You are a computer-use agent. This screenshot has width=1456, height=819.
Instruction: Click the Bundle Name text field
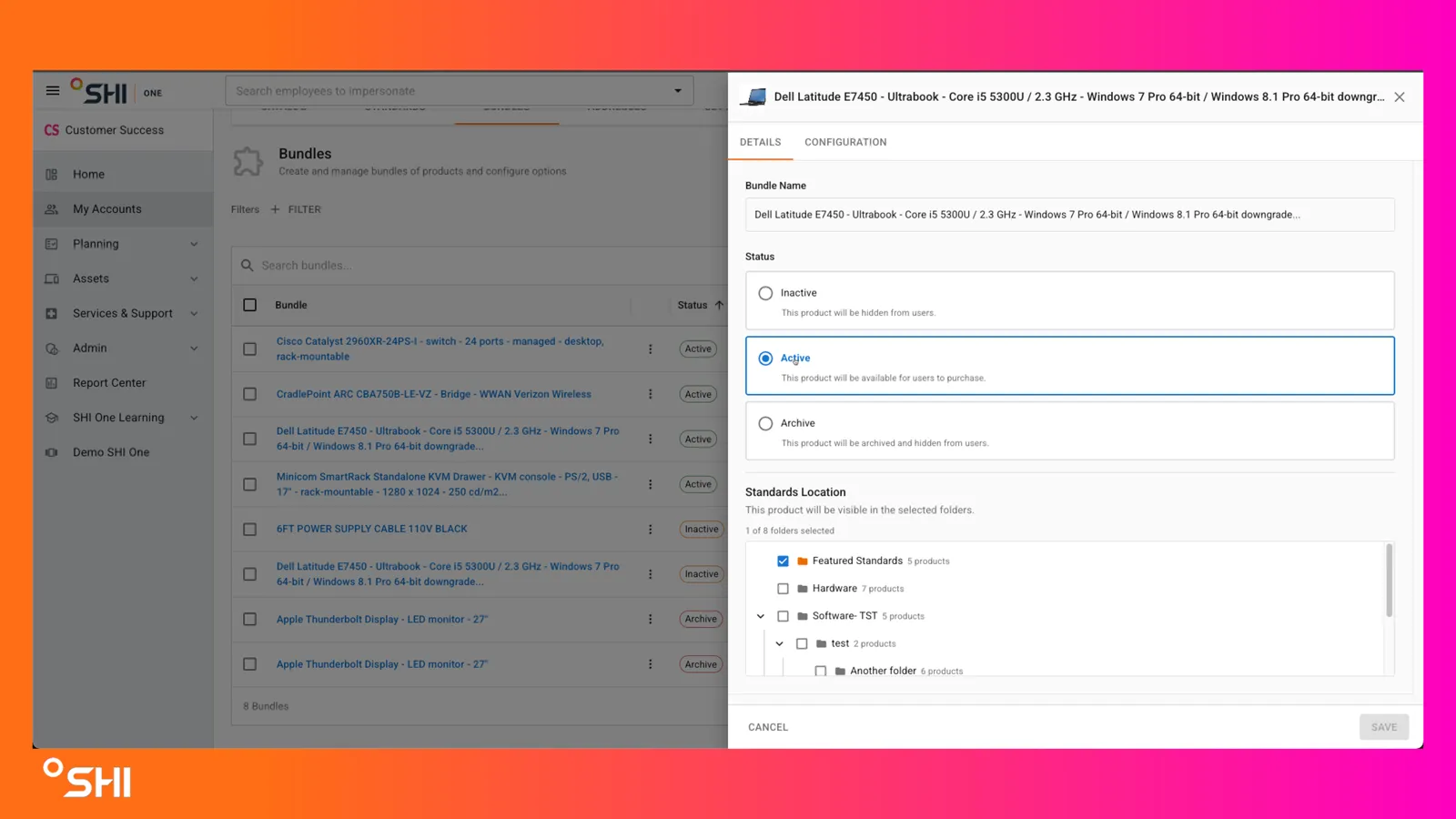click(x=1069, y=215)
